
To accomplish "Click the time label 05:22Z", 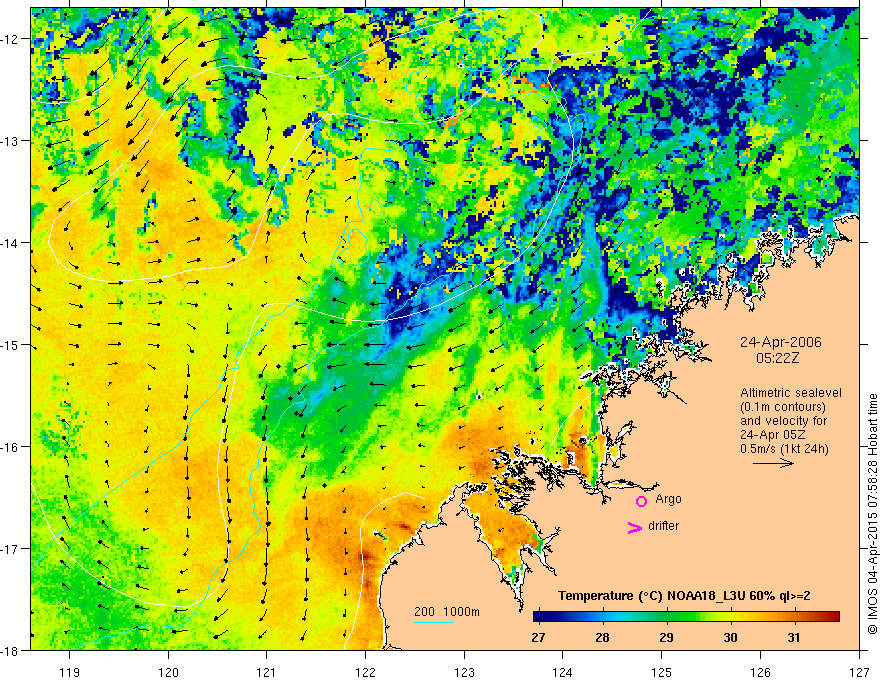I will coord(778,358).
